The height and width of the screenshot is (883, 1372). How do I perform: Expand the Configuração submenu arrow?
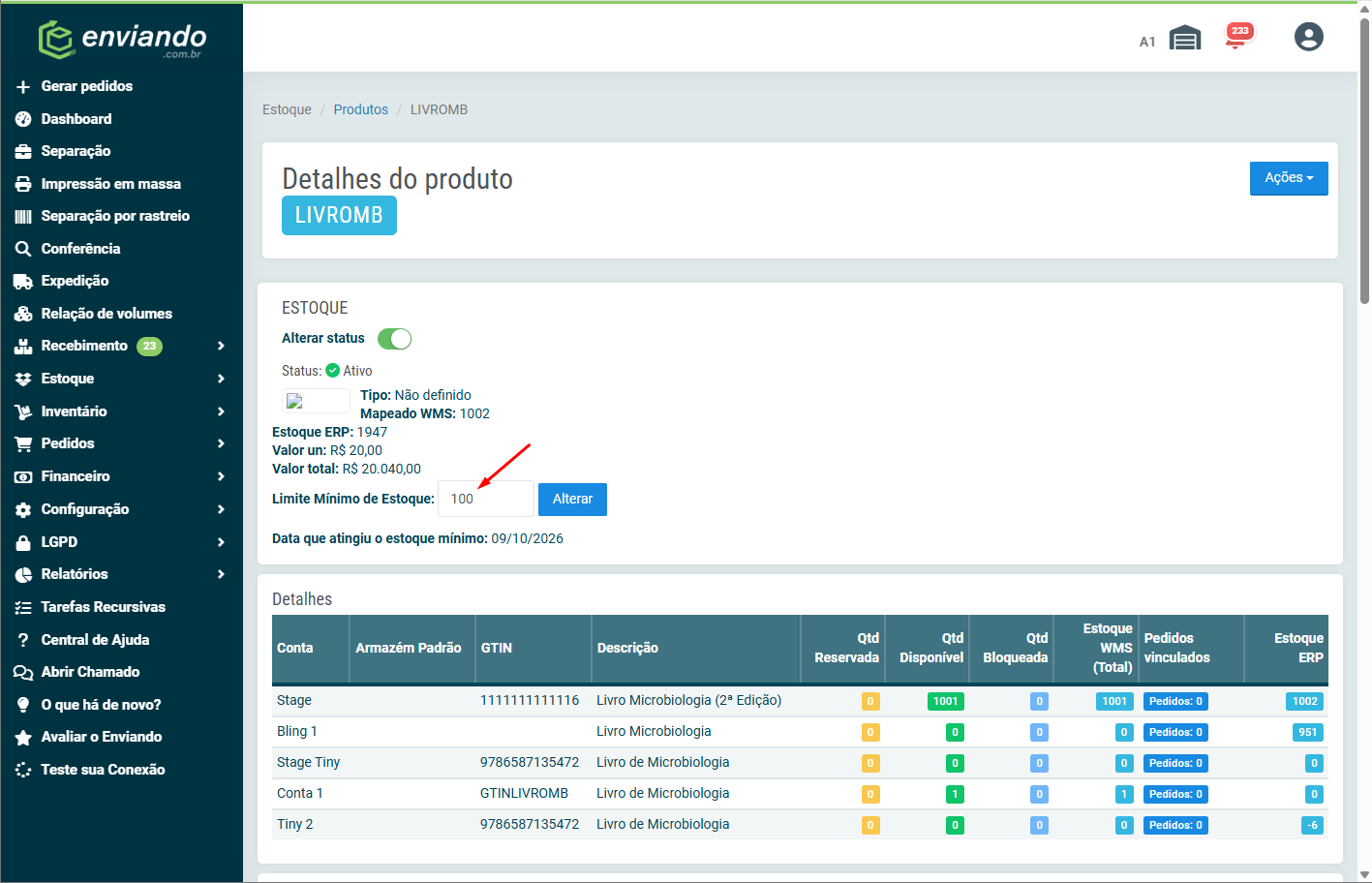(x=222, y=509)
